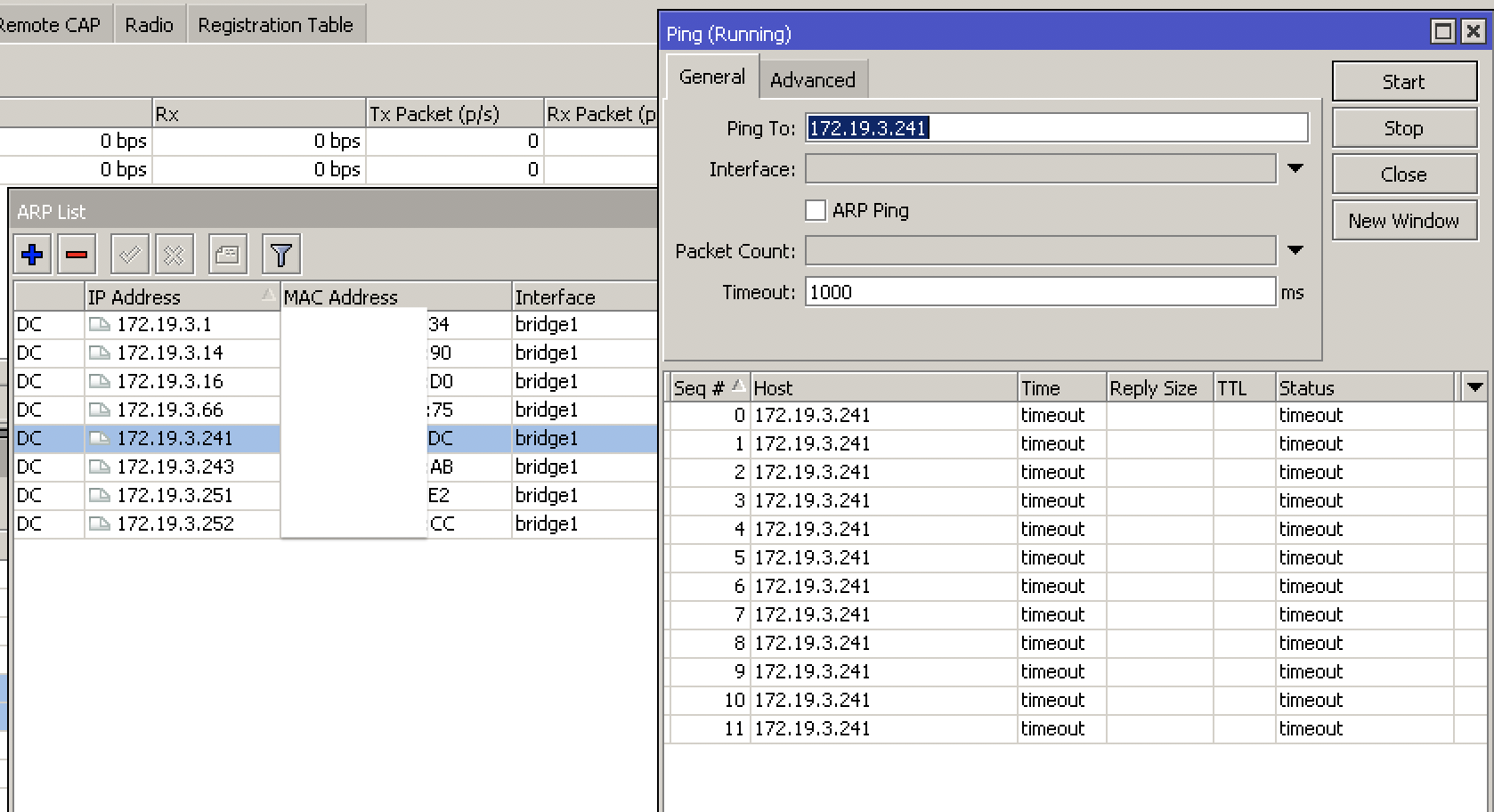Select ping result row with Seq 0
This screenshot has width=1494, height=812.
1077,415
